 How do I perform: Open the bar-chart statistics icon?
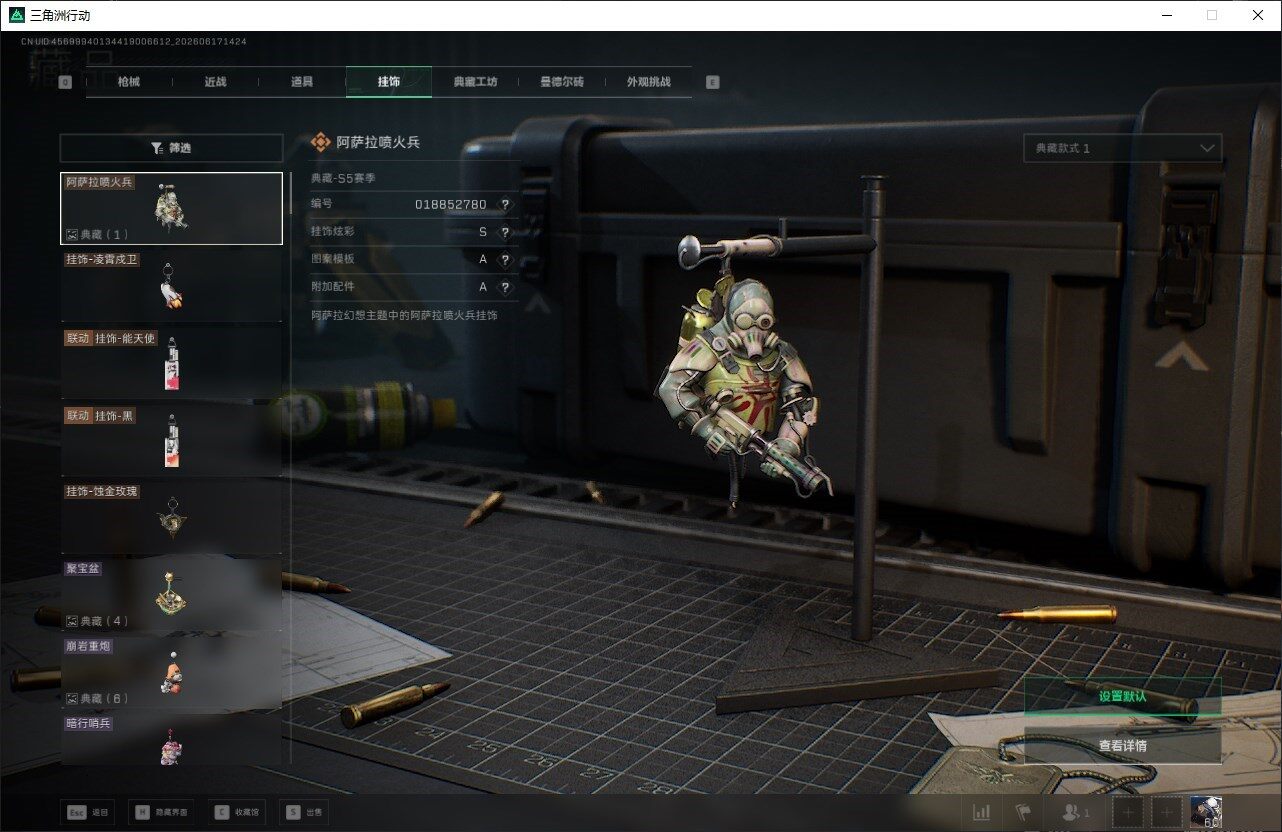(x=982, y=813)
